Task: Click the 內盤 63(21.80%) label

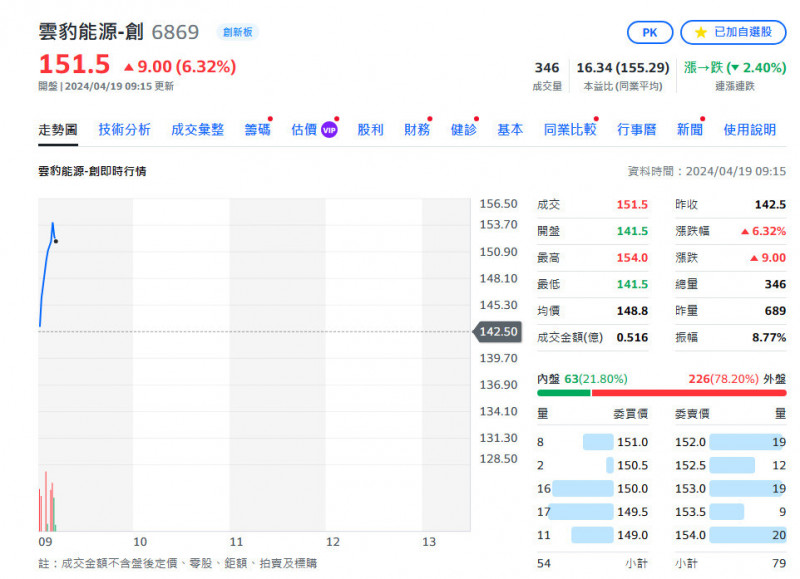Action: pos(582,379)
